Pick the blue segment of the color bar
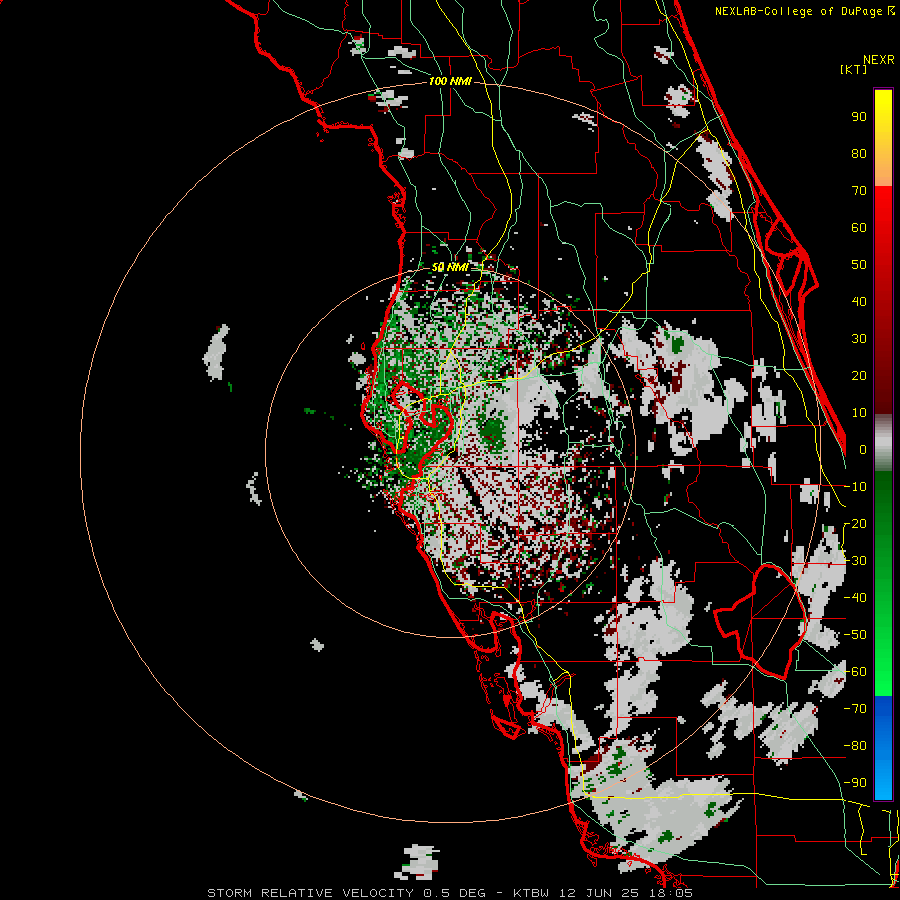Screen dimensions: 900x900 pyautogui.click(x=883, y=748)
